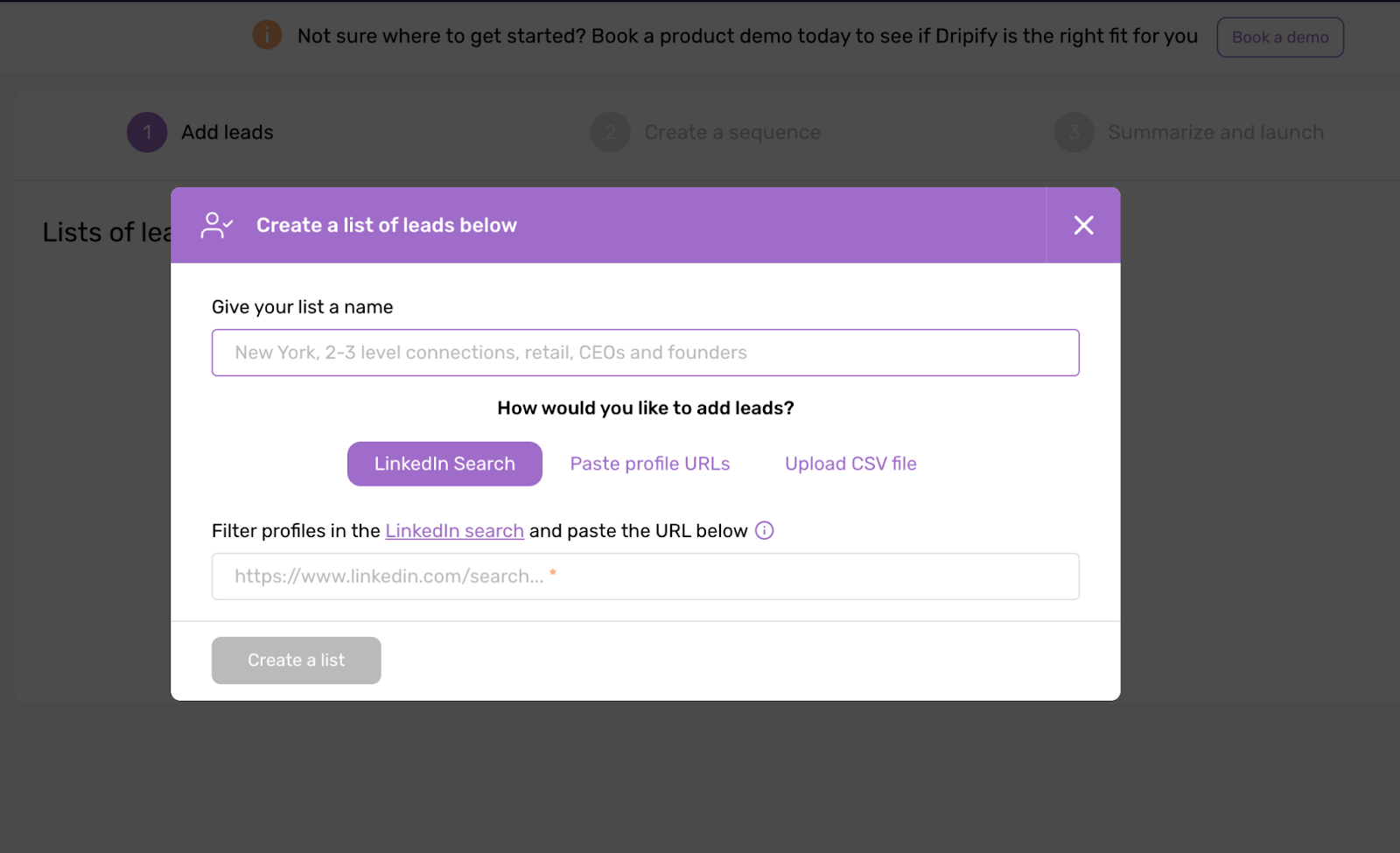
Task: Click the step 1 circle icon
Action: pyautogui.click(x=146, y=131)
